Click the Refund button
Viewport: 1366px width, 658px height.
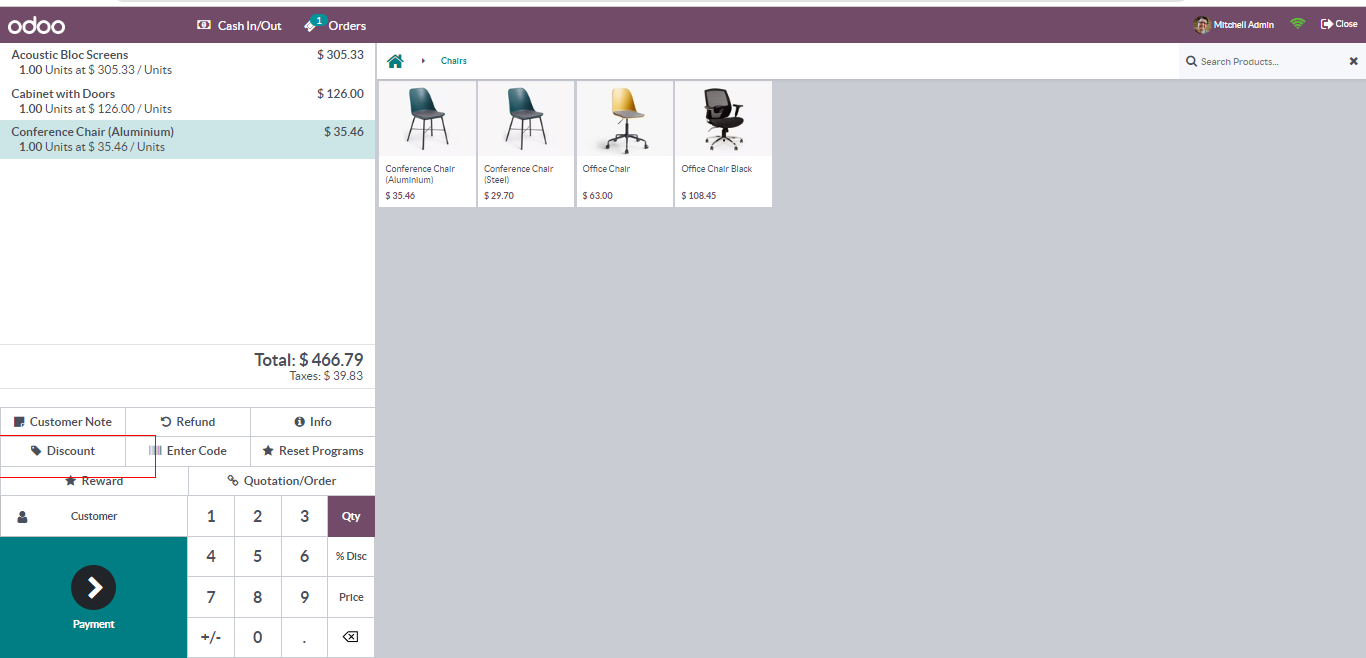188,422
